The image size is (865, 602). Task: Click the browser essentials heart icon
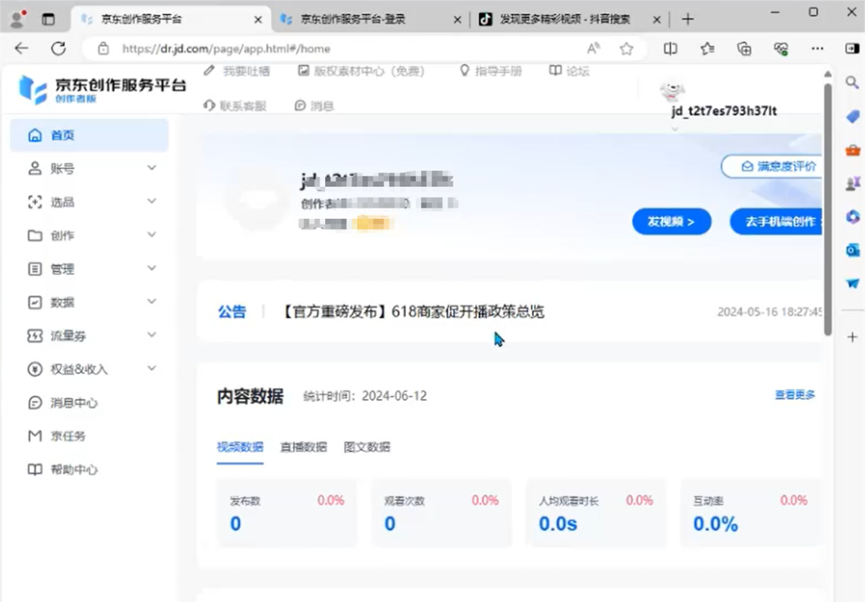pyautogui.click(x=781, y=49)
